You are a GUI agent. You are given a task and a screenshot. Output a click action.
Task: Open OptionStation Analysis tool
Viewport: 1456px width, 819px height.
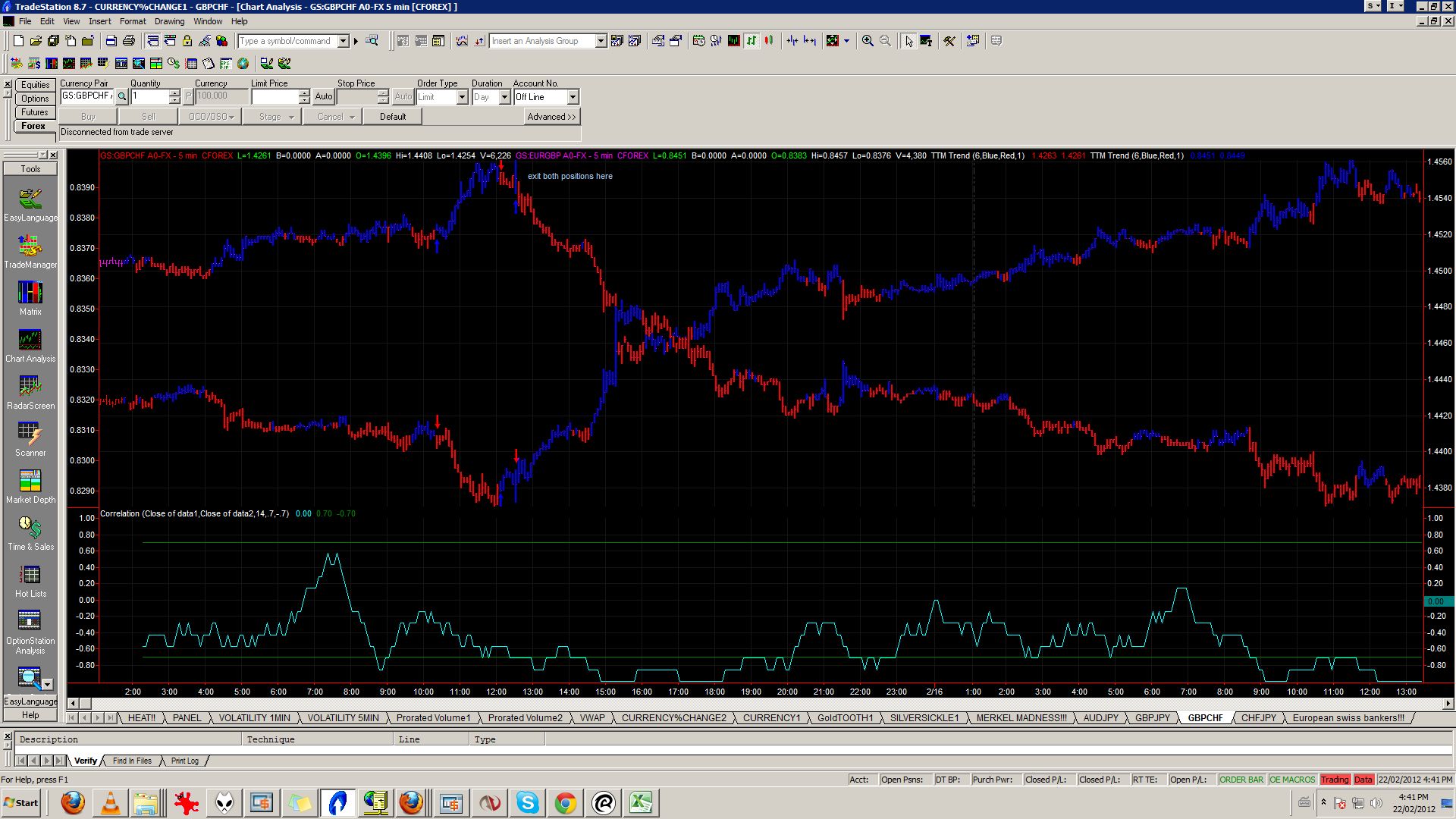(x=30, y=632)
